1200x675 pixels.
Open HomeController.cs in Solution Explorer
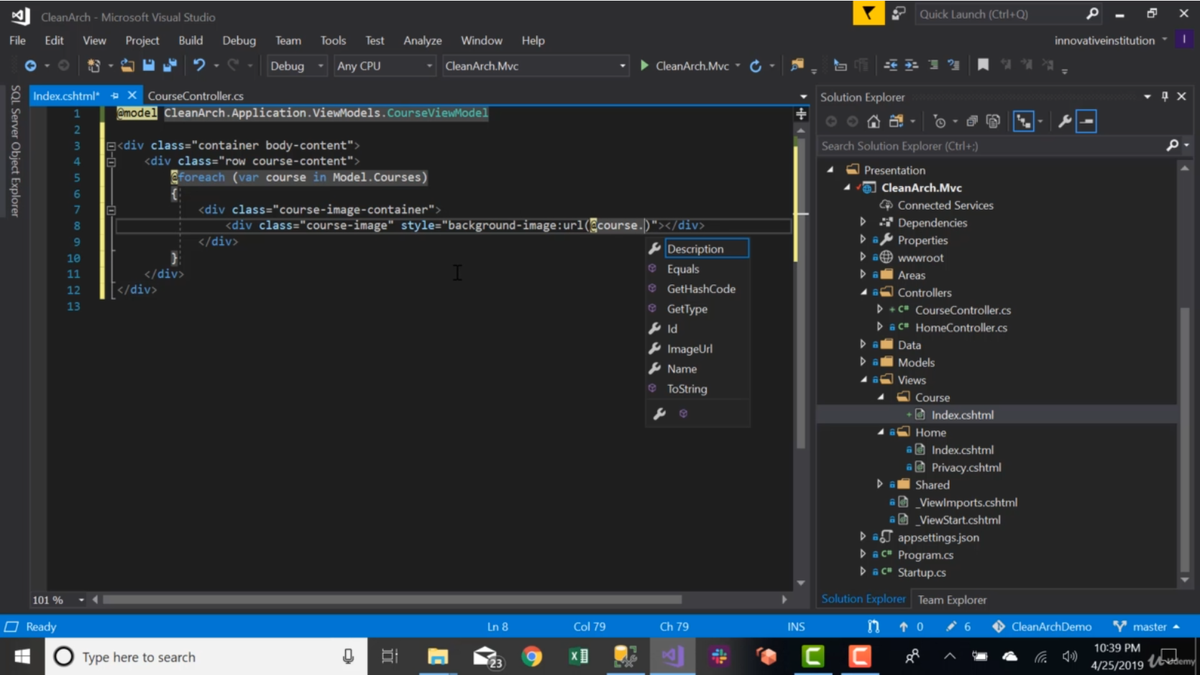pos(961,328)
